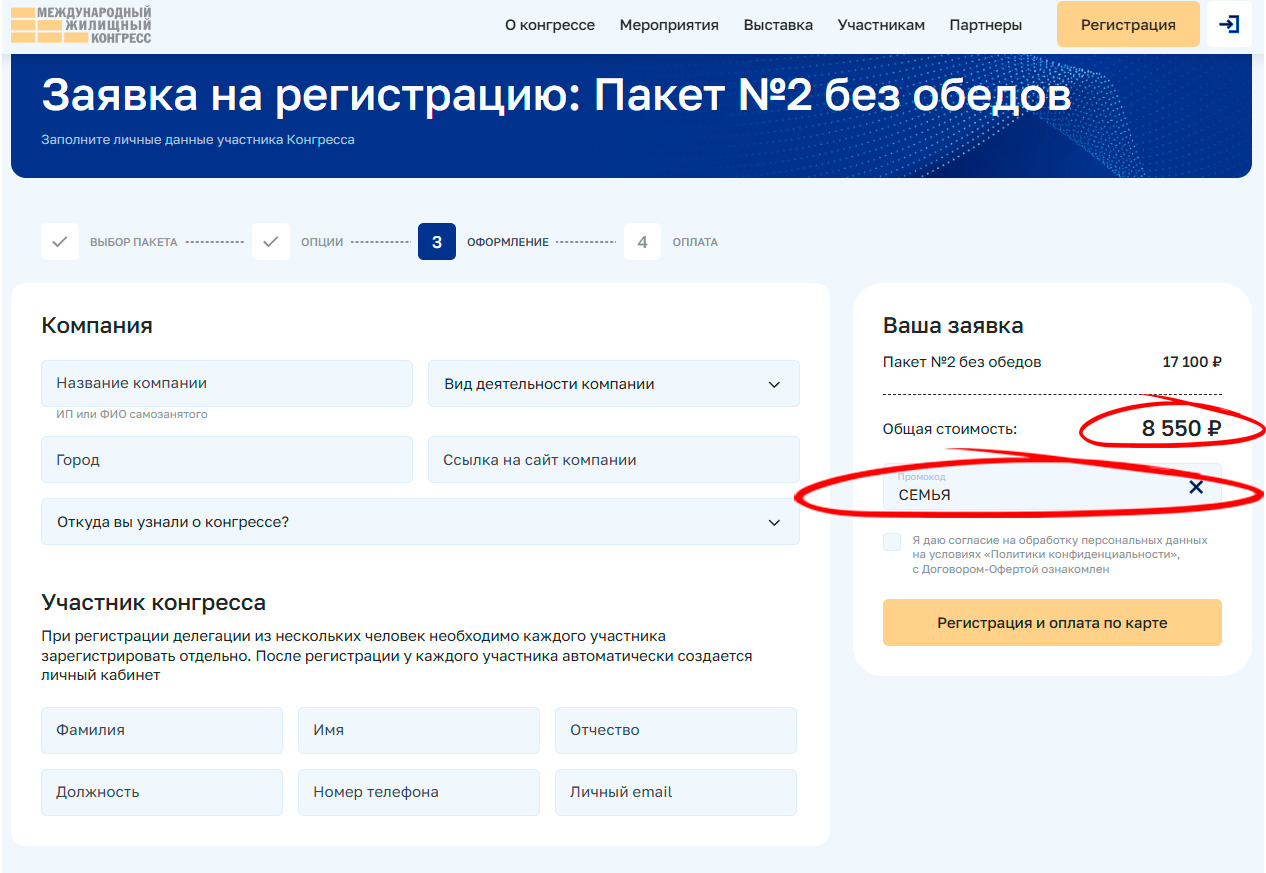Tick the personal data consent checkbox

pos(892,542)
